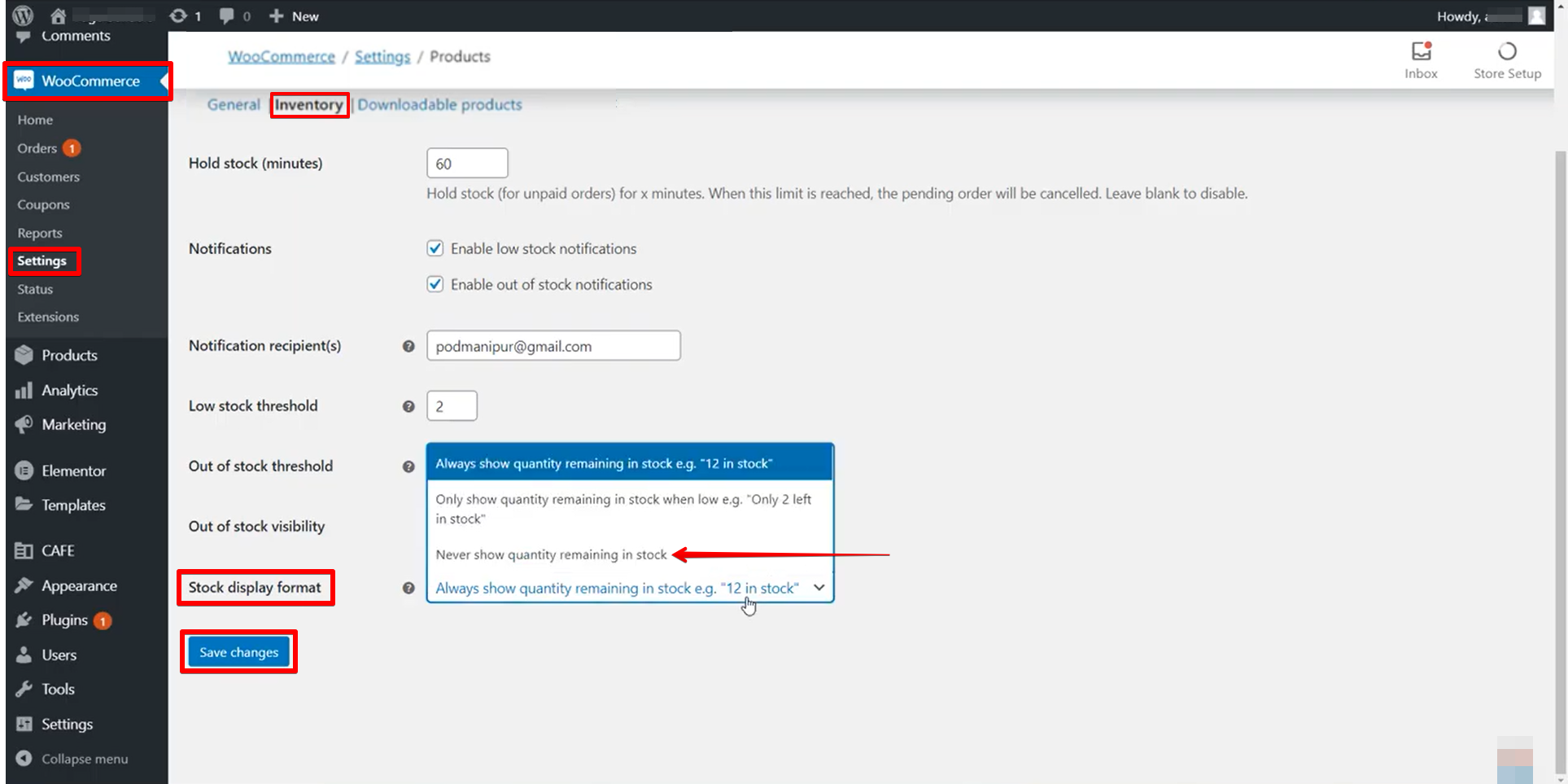Click help icon beside Low stock threshold
Image resolution: width=1568 pixels, height=784 pixels.
tap(408, 406)
